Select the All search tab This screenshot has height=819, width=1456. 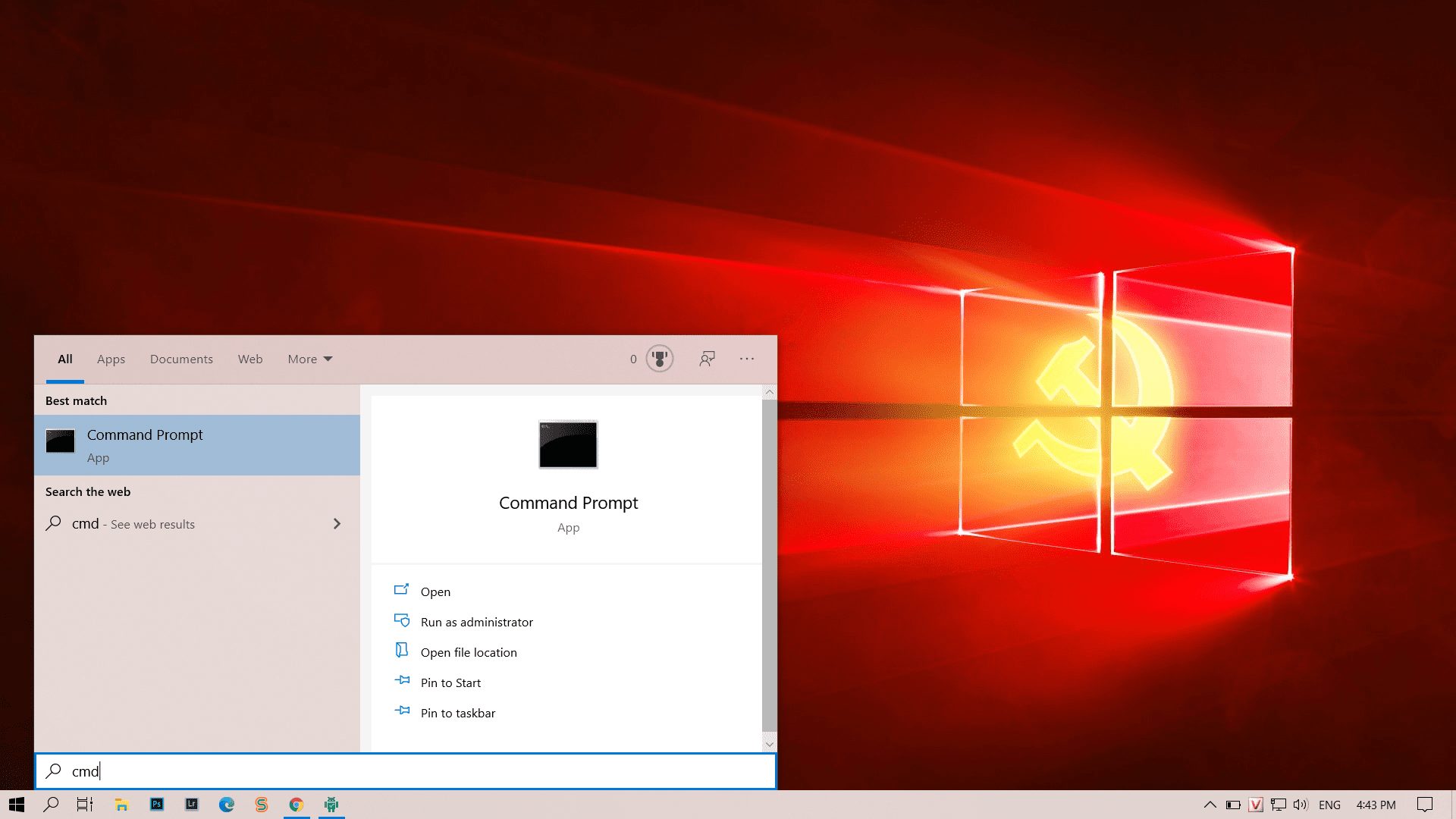point(65,359)
